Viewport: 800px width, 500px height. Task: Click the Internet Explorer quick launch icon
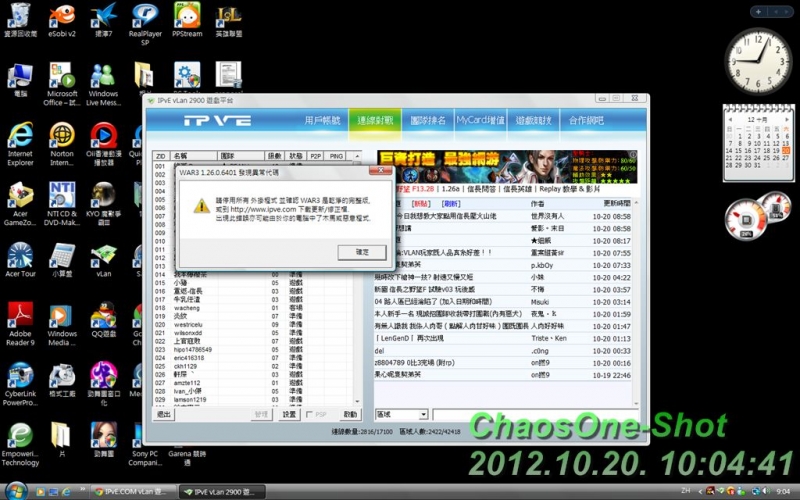click(x=66, y=492)
